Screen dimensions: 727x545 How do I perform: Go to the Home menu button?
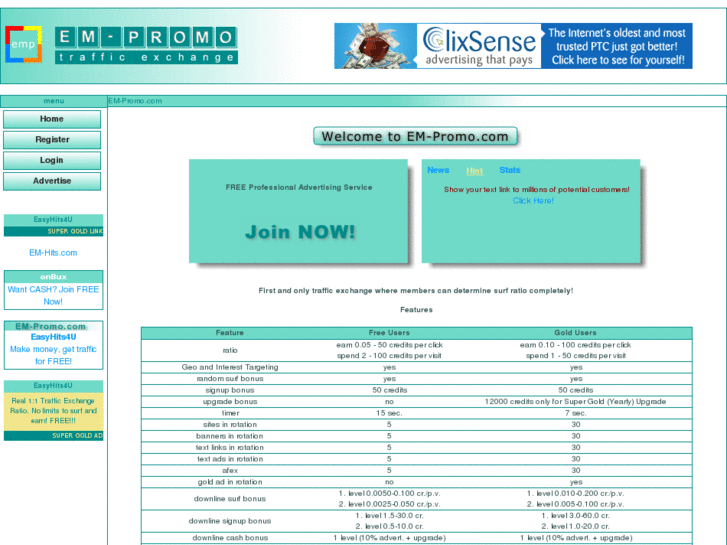52,119
